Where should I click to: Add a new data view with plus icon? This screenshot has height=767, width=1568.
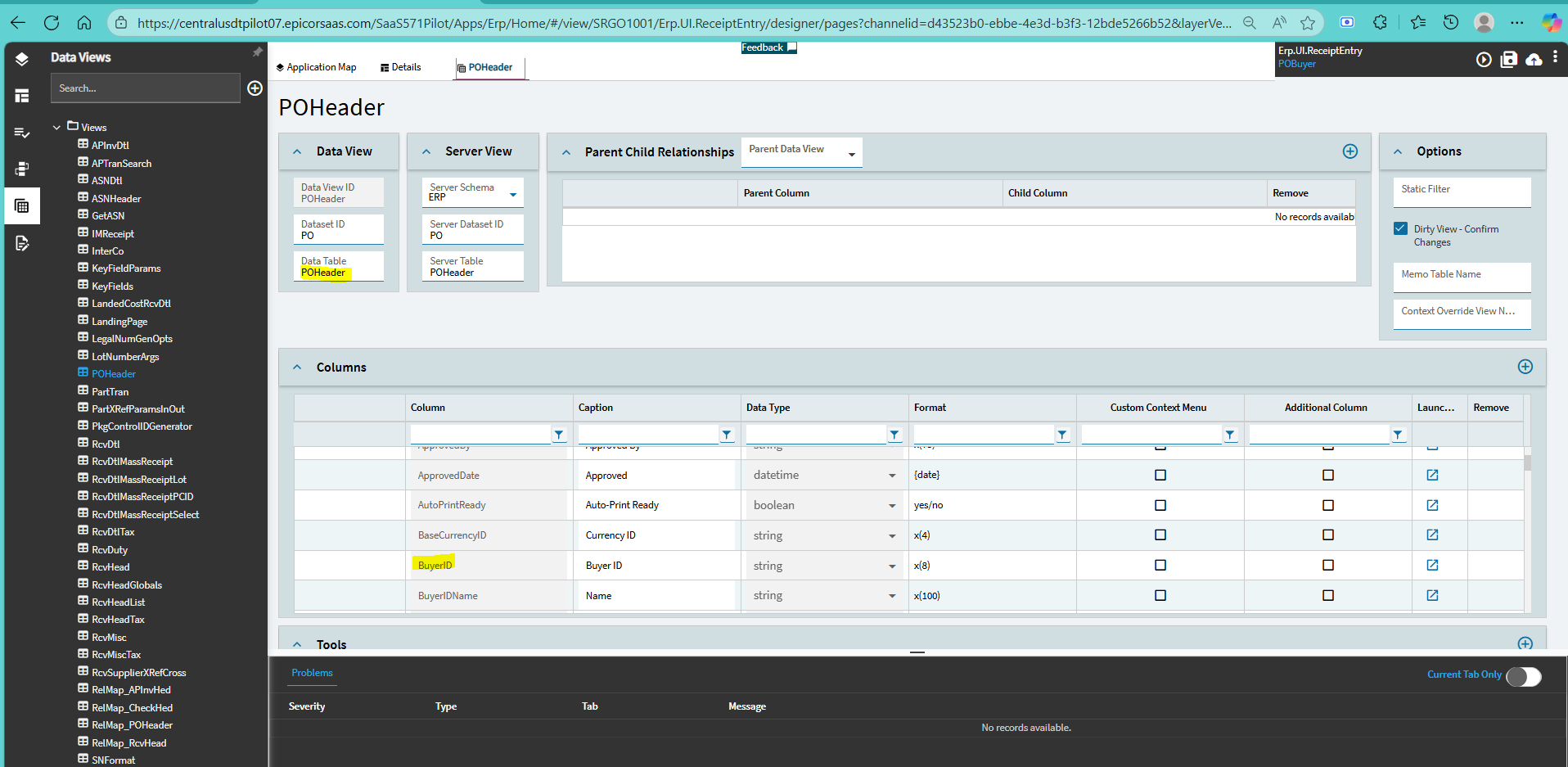click(255, 88)
